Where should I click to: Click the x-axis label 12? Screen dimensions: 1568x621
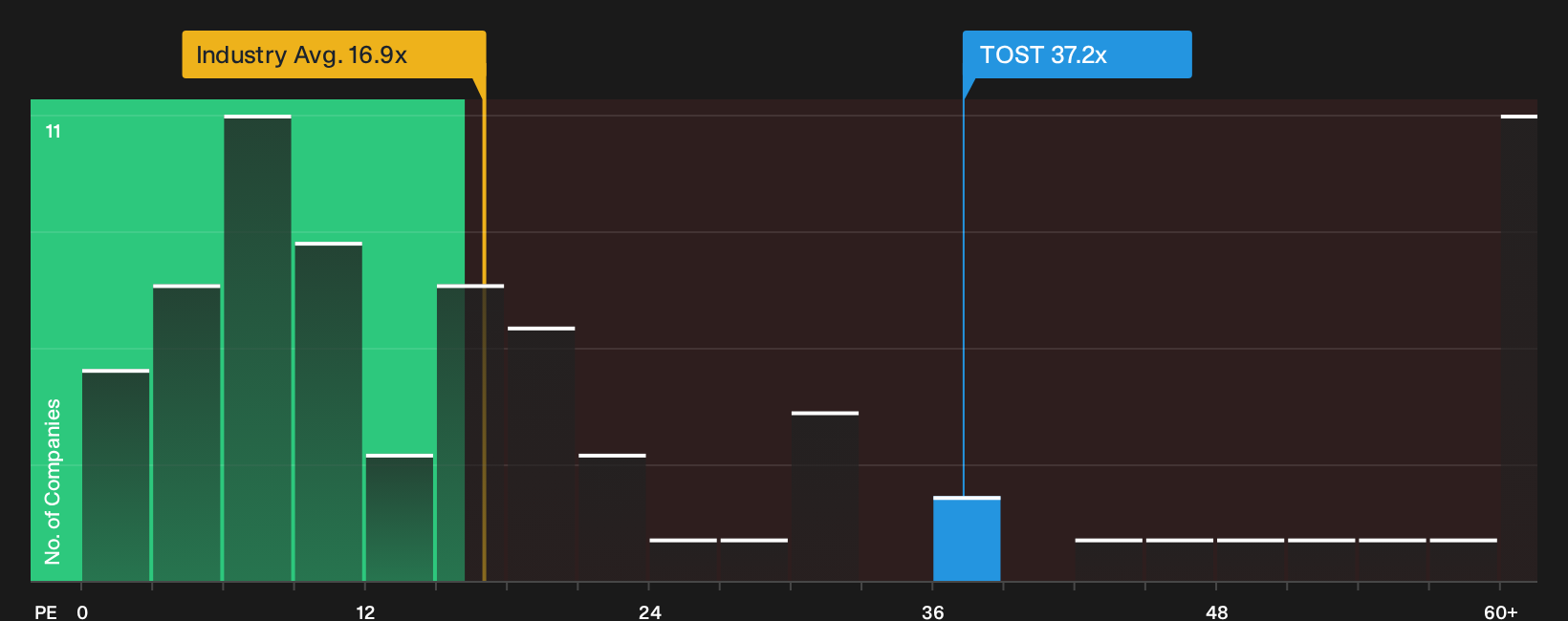(365, 611)
